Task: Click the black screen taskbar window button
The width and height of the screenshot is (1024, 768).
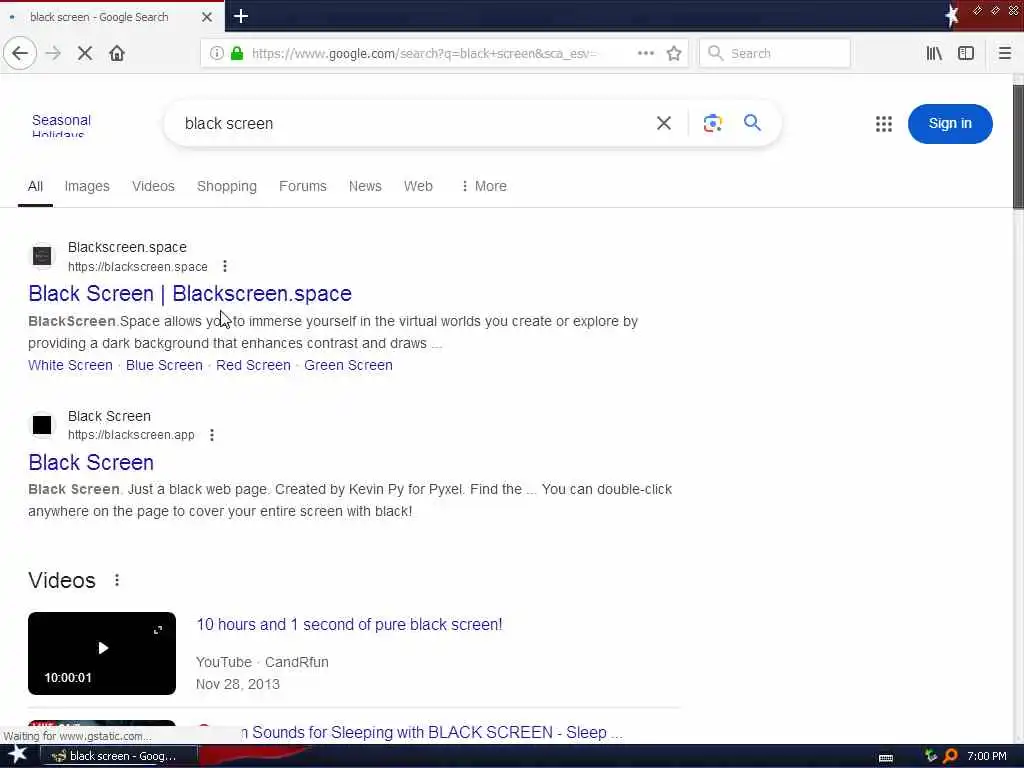Action: click(119, 756)
